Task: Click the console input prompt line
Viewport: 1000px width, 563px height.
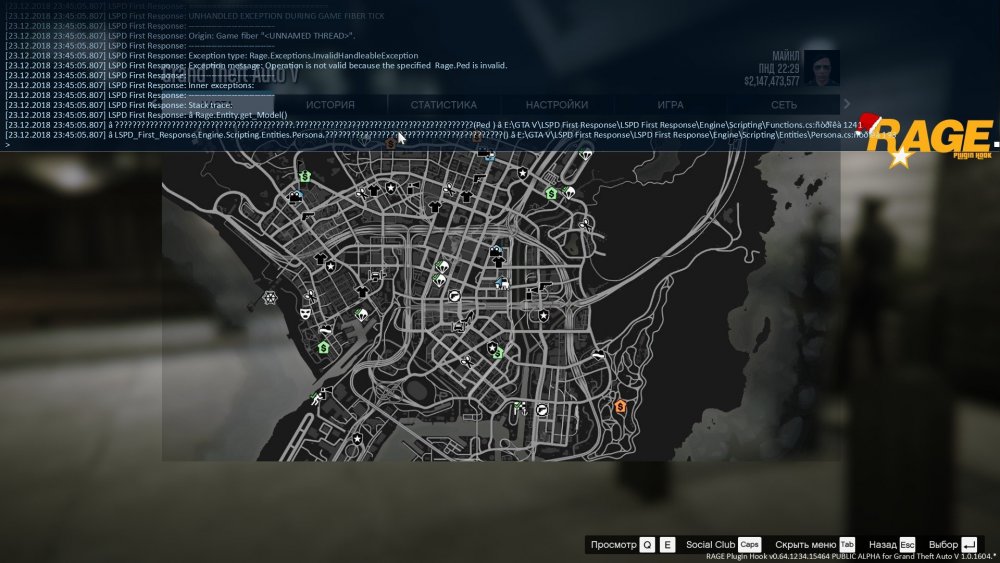Action: (500, 145)
